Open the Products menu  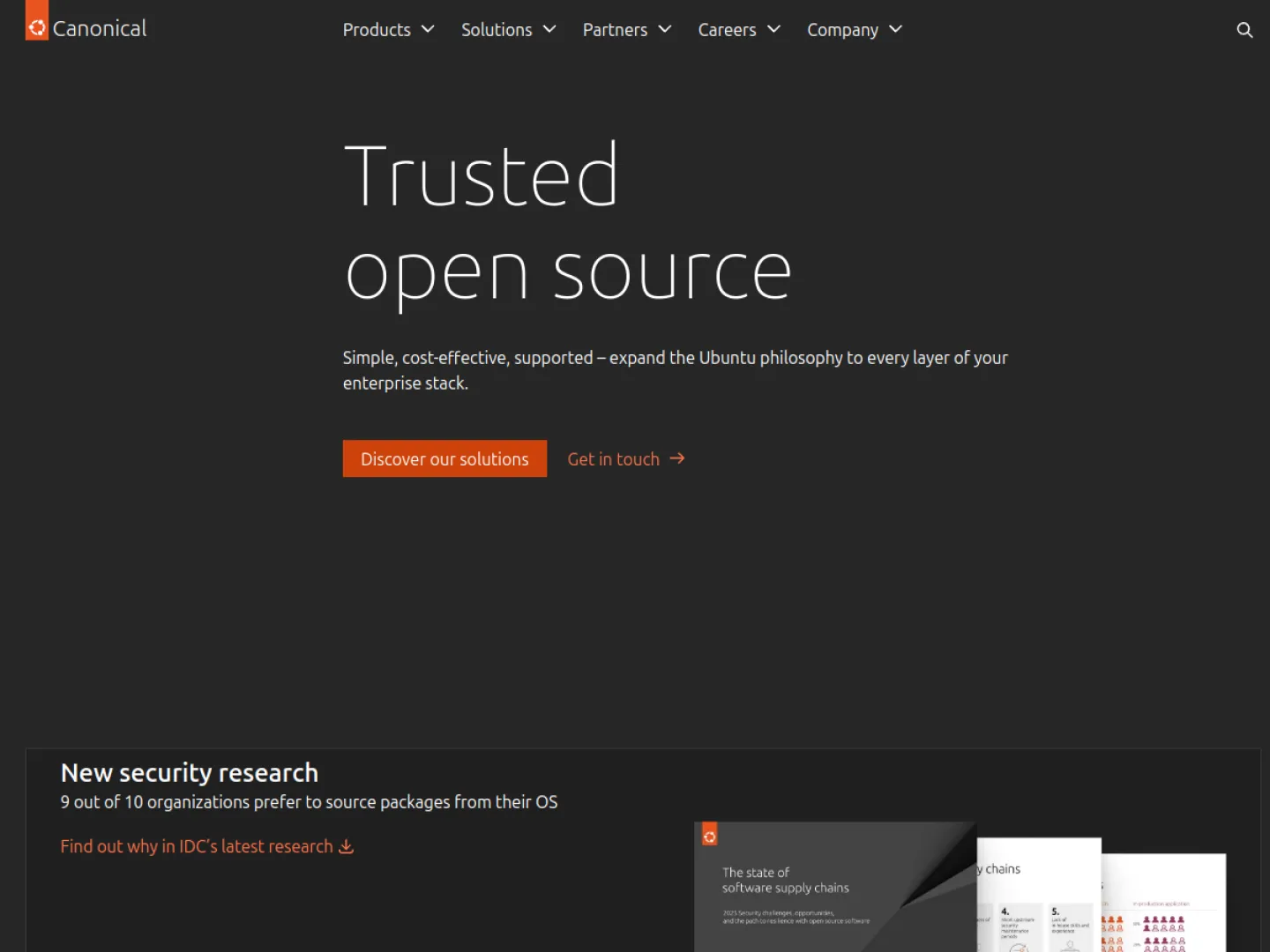tap(388, 30)
